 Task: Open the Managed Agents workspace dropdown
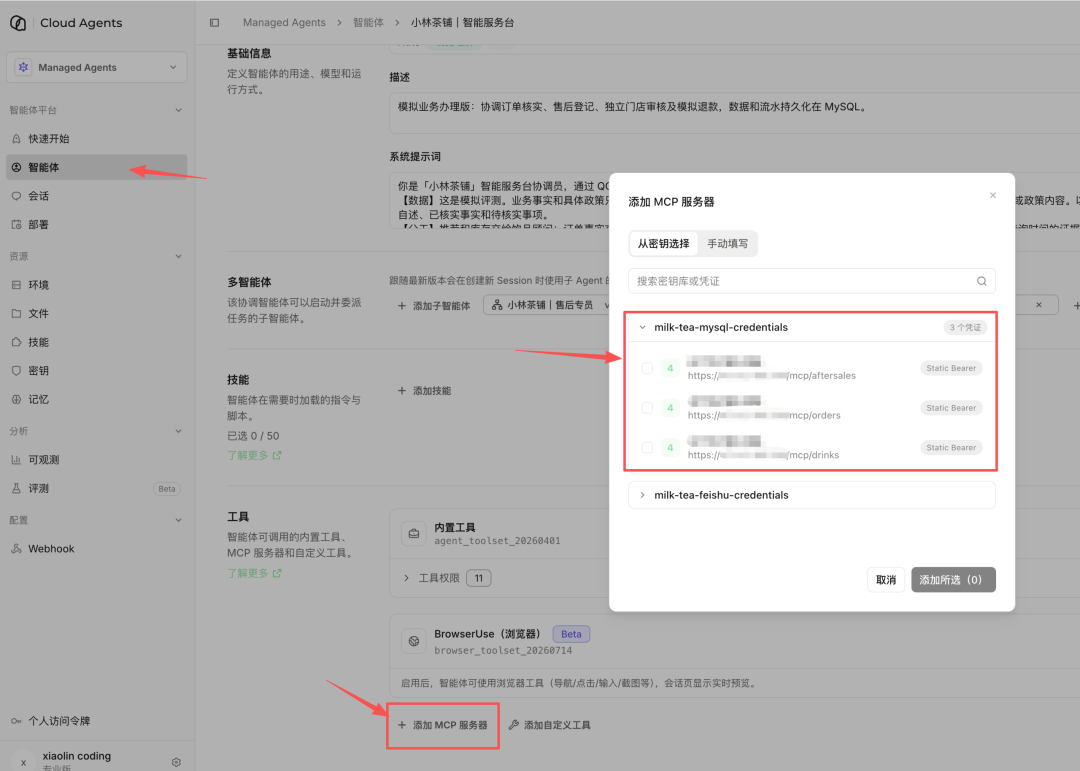(96, 68)
